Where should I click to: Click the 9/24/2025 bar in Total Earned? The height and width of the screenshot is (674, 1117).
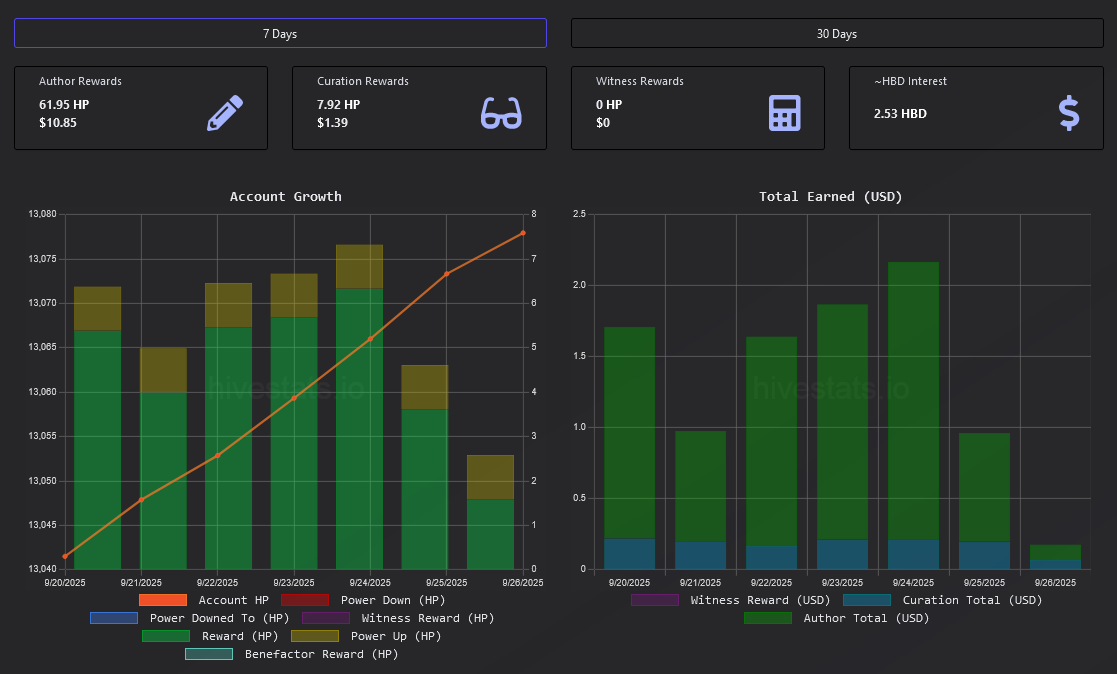[913, 400]
